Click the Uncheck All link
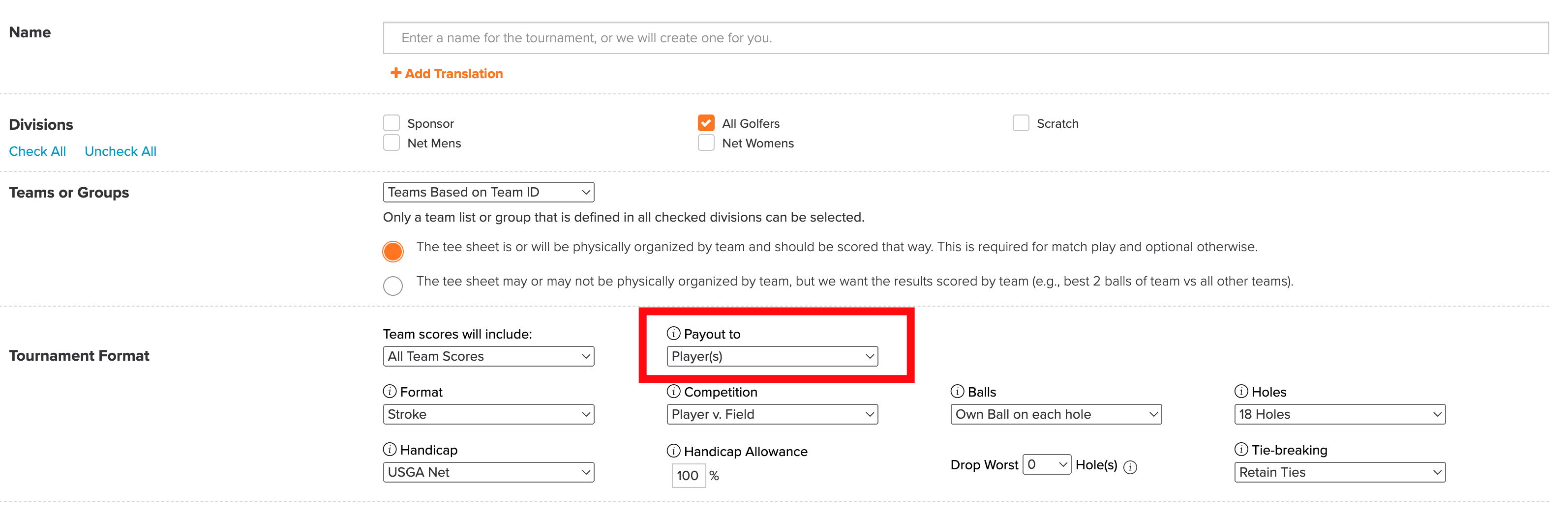Viewport: 1568px width, 516px height. (x=121, y=151)
